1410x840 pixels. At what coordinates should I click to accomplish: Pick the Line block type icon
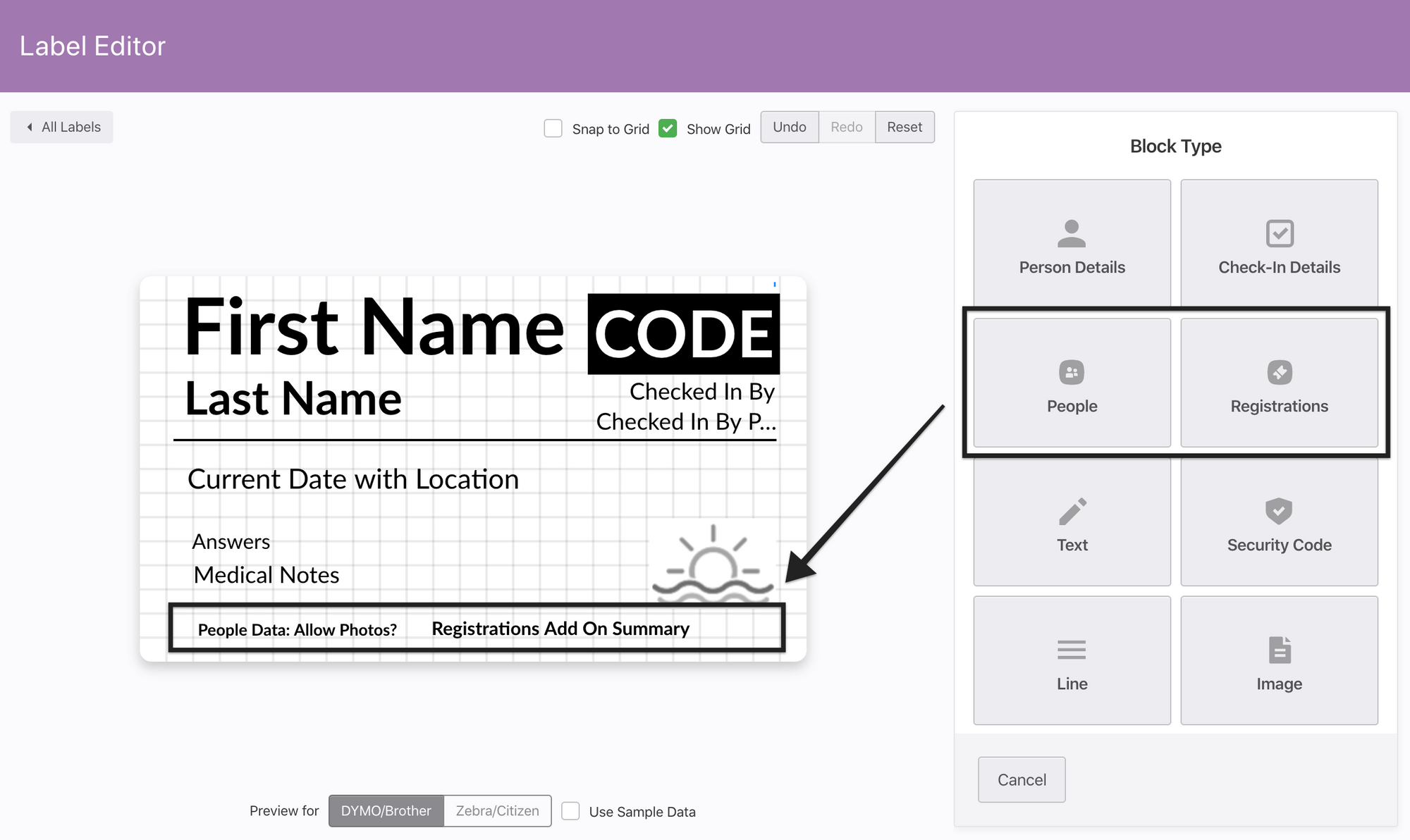click(1072, 650)
